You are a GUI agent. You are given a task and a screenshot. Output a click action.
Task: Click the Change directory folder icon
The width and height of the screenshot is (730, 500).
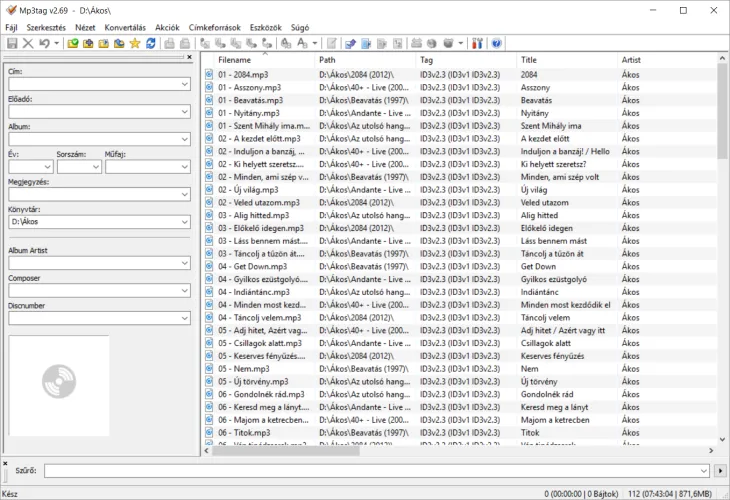click(x=73, y=44)
